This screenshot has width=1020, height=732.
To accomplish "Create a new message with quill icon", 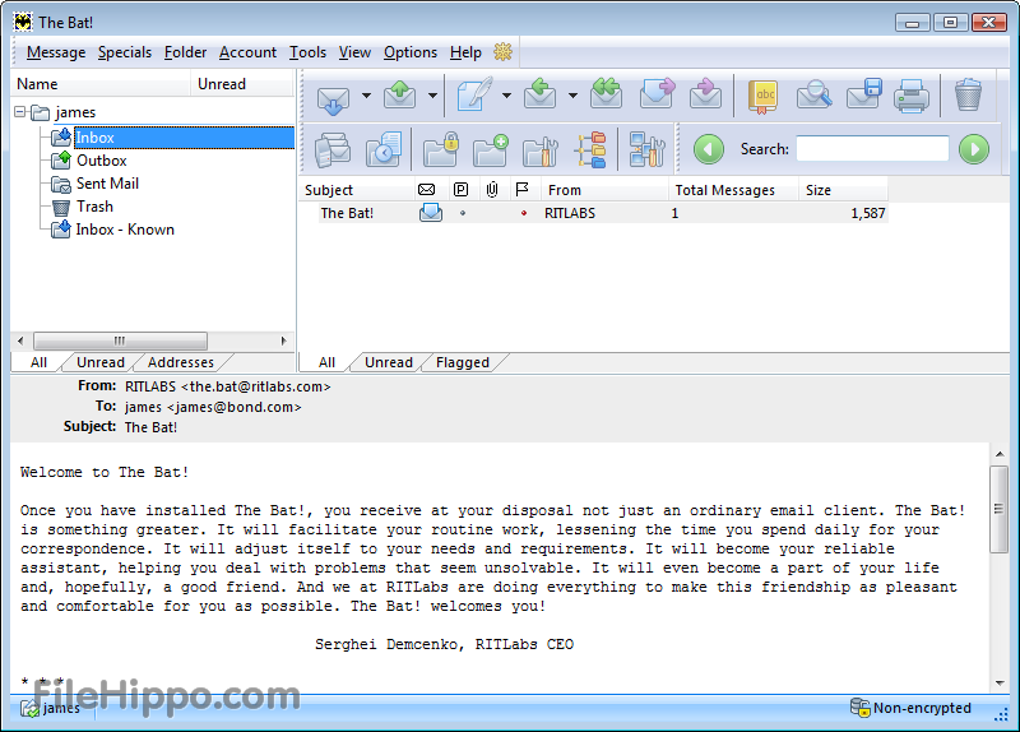I will click(x=473, y=96).
